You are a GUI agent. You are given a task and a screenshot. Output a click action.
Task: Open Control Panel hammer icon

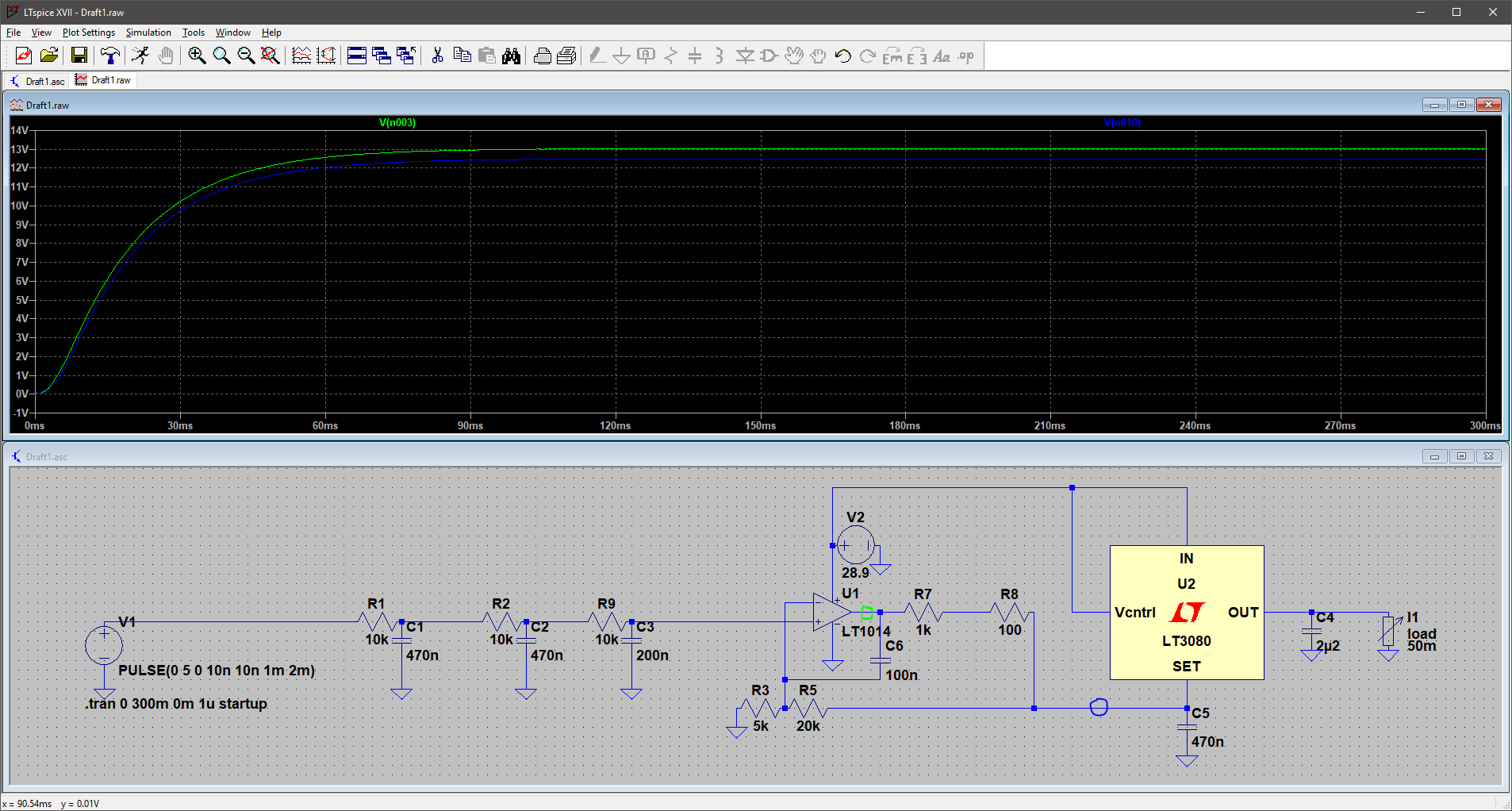(110, 56)
